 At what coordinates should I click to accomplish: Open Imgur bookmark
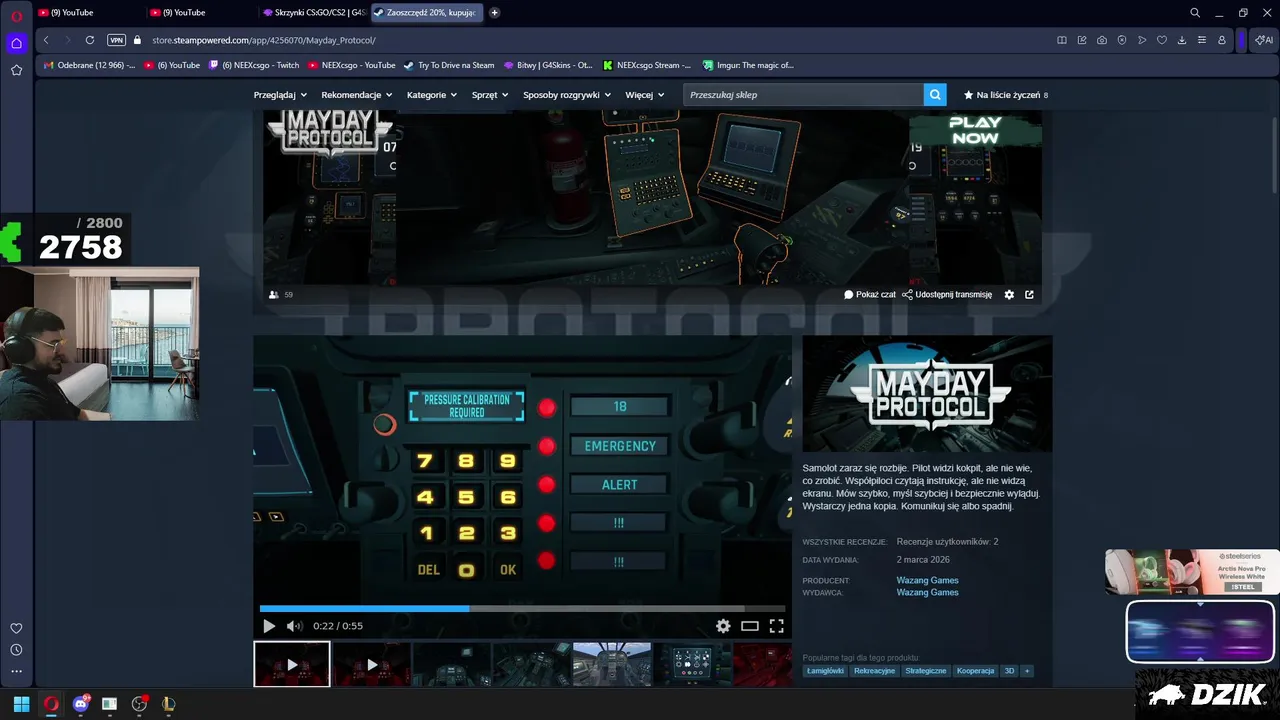pyautogui.click(x=747, y=65)
